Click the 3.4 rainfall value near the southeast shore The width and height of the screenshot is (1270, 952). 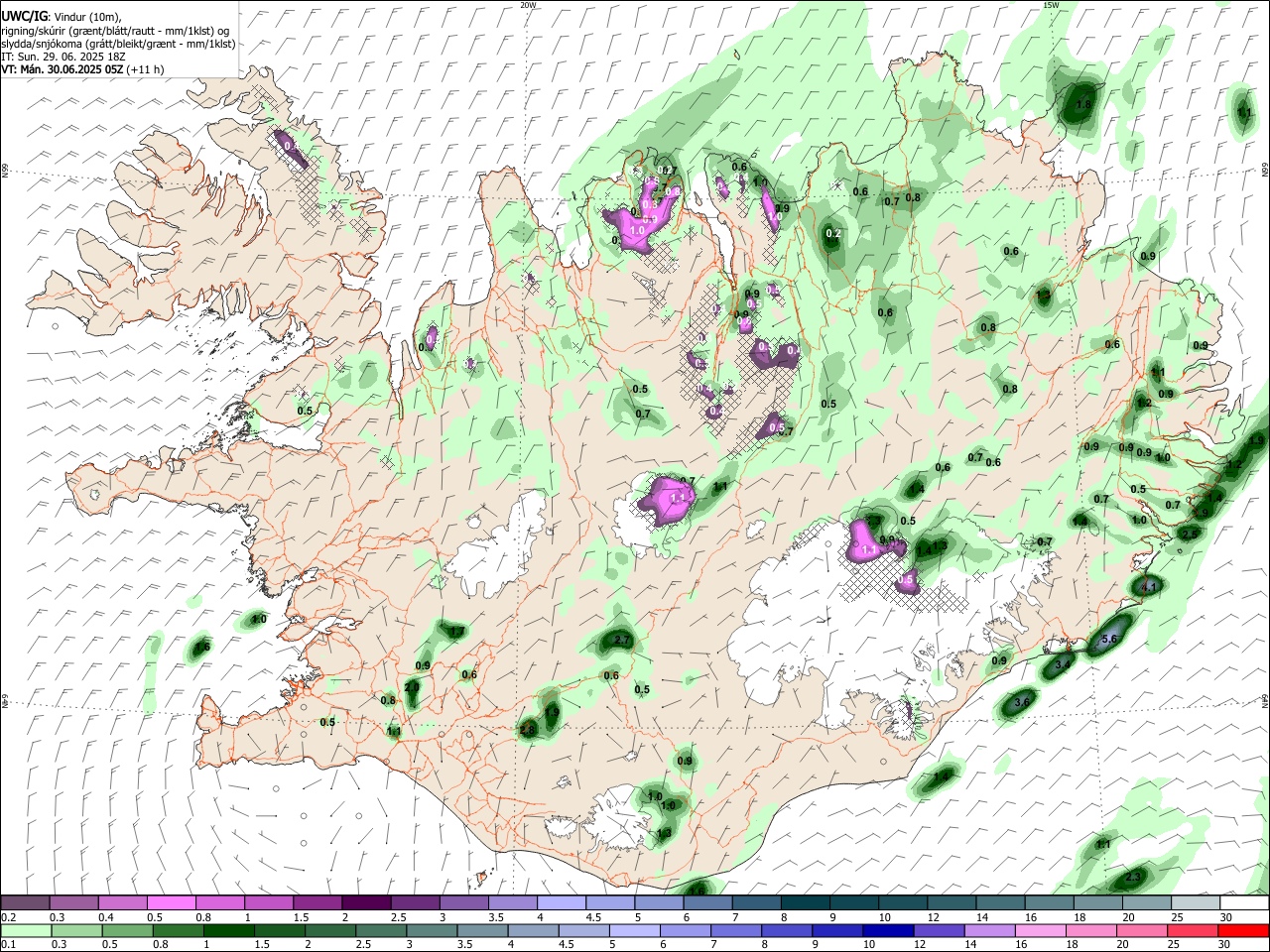(1062, 664)
